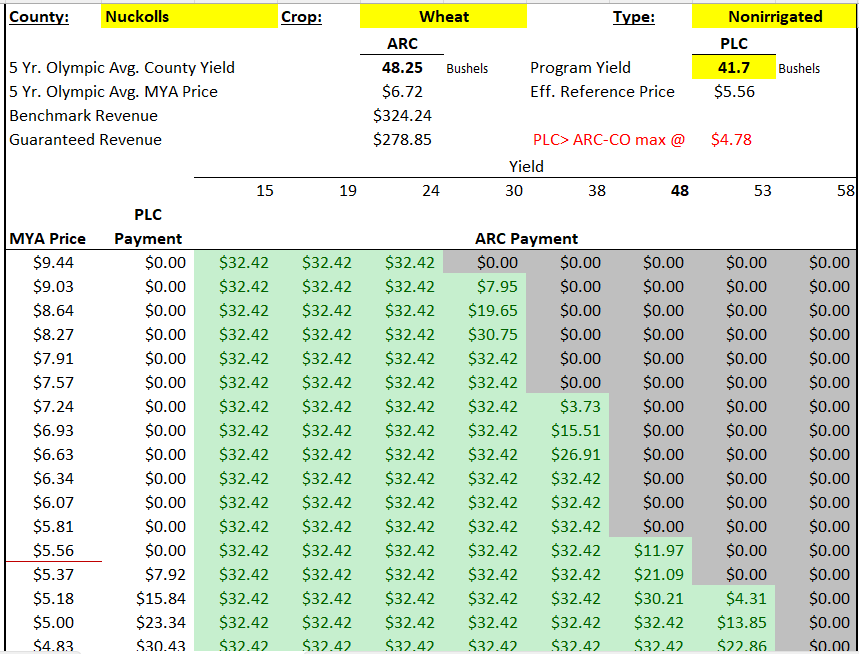Select the Benchmark Revenue value $324.24

point(402,116)
